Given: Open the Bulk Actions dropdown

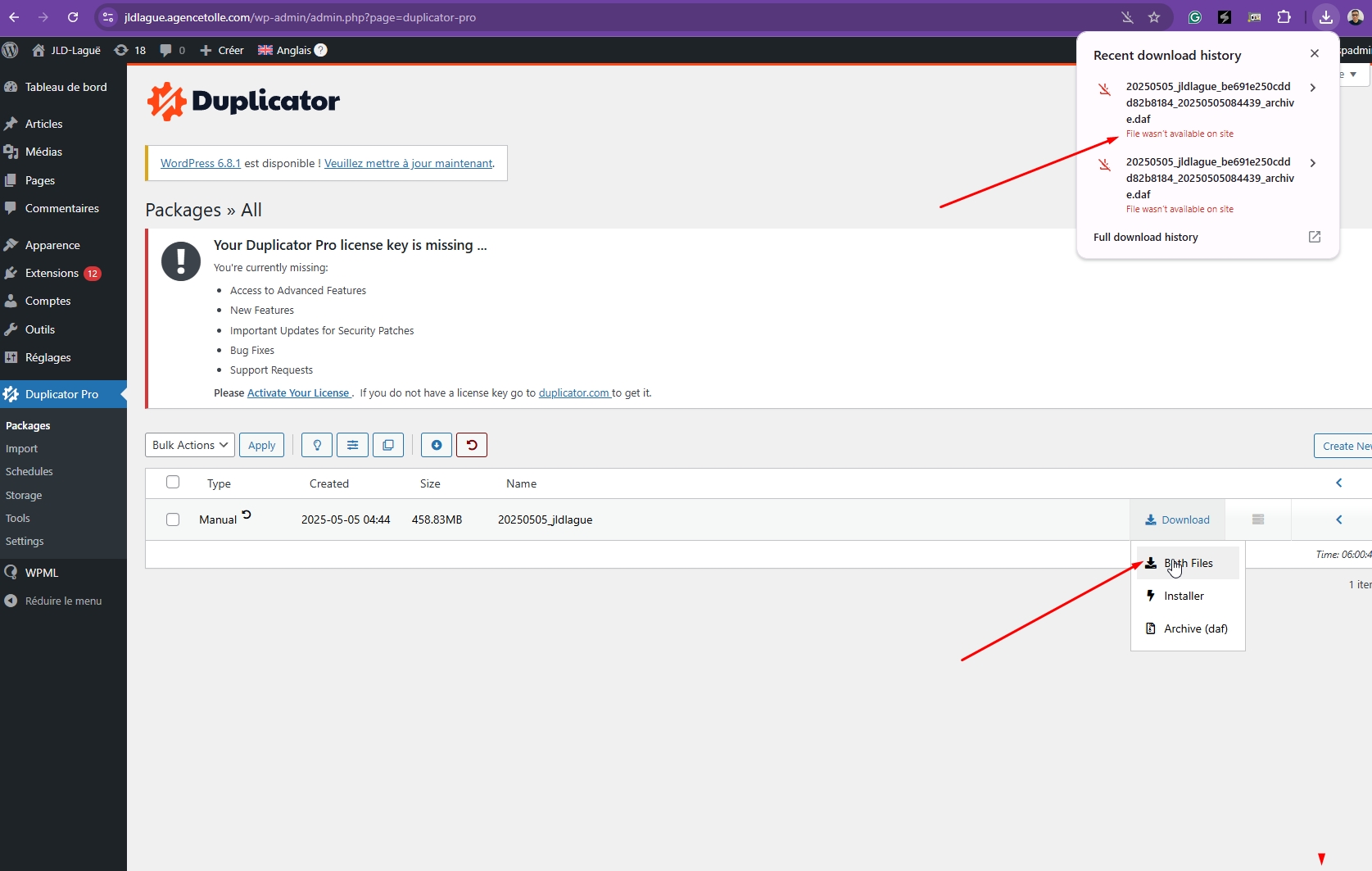Looking at the screenshot, I should click(x=190, y=445).
